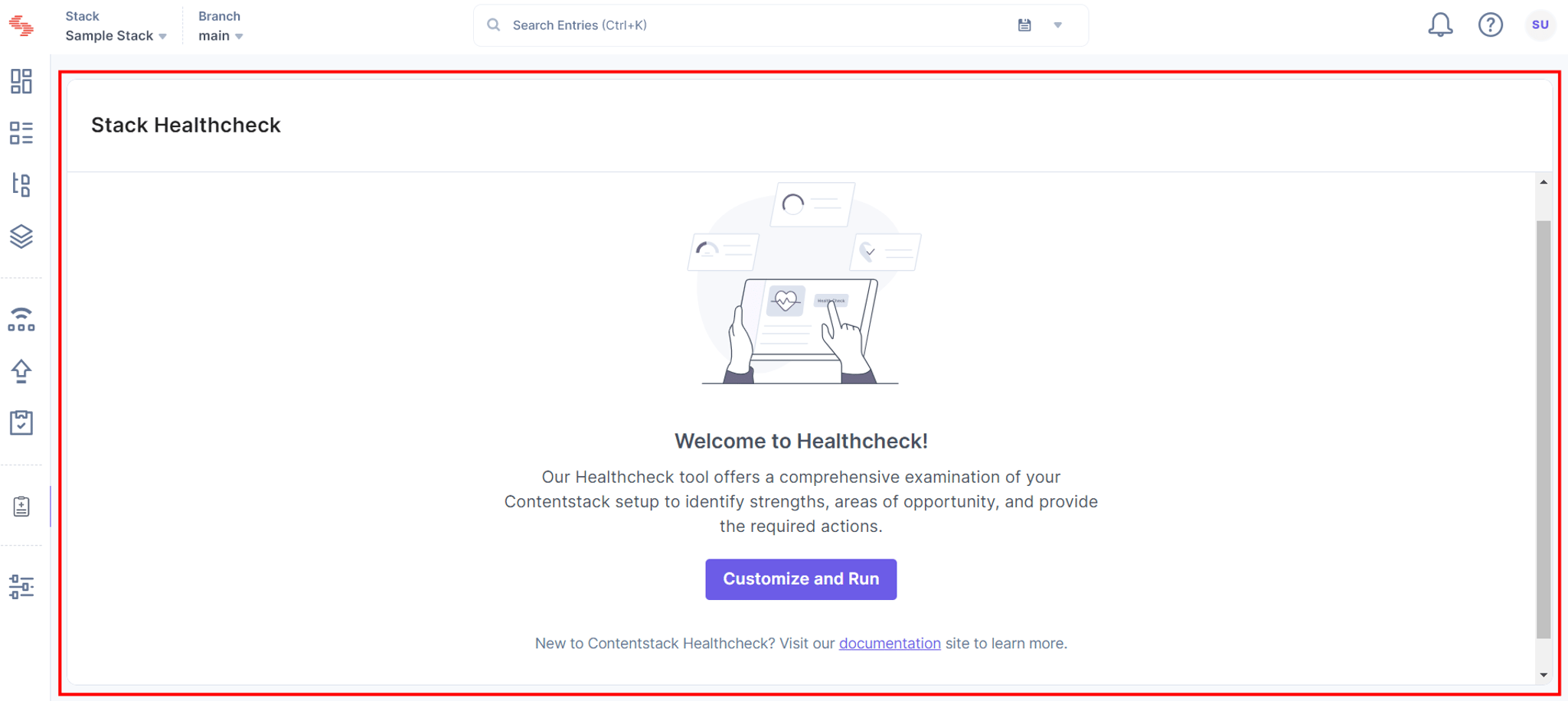The width and height of the screenshot is (1568, 701).
Task: Open the Releases upload-arrow icon in sidebar
Action: (x=21, y=371)
